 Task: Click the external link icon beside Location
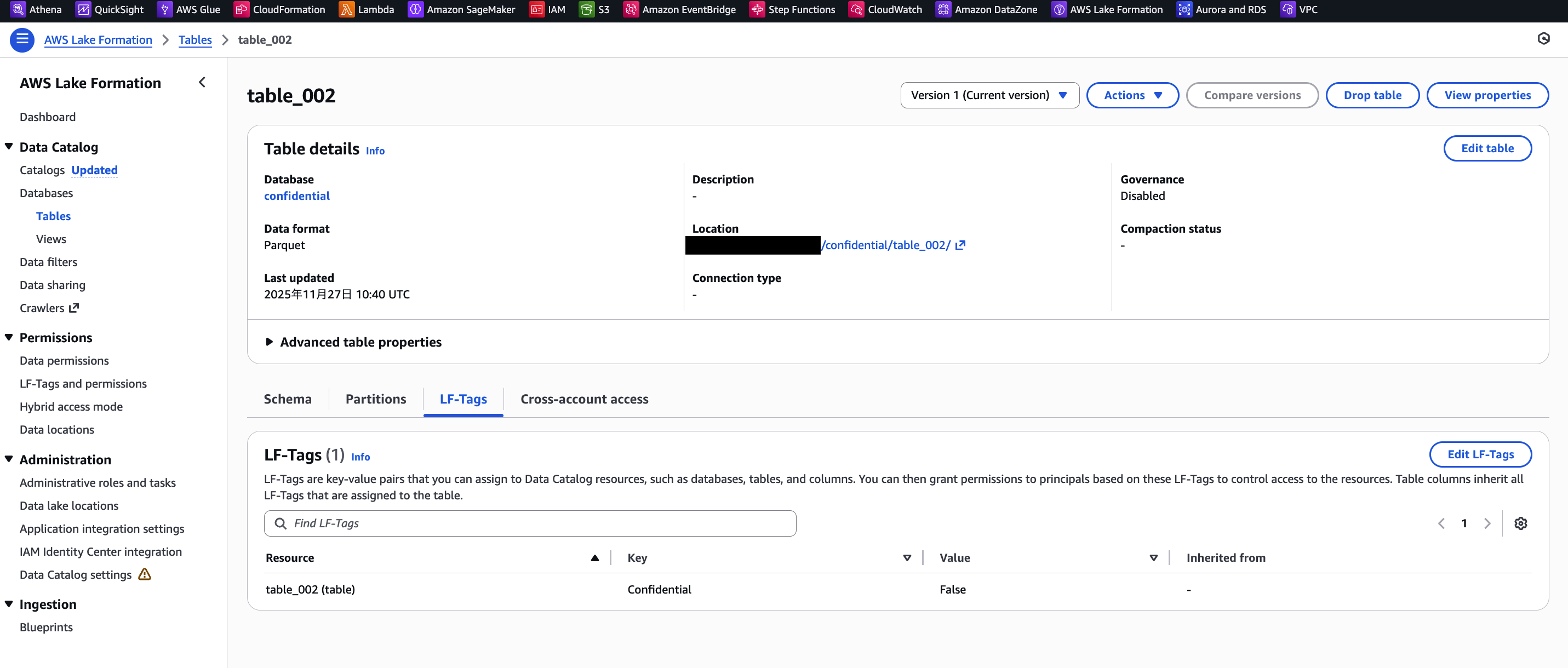[x=960, y=245]
